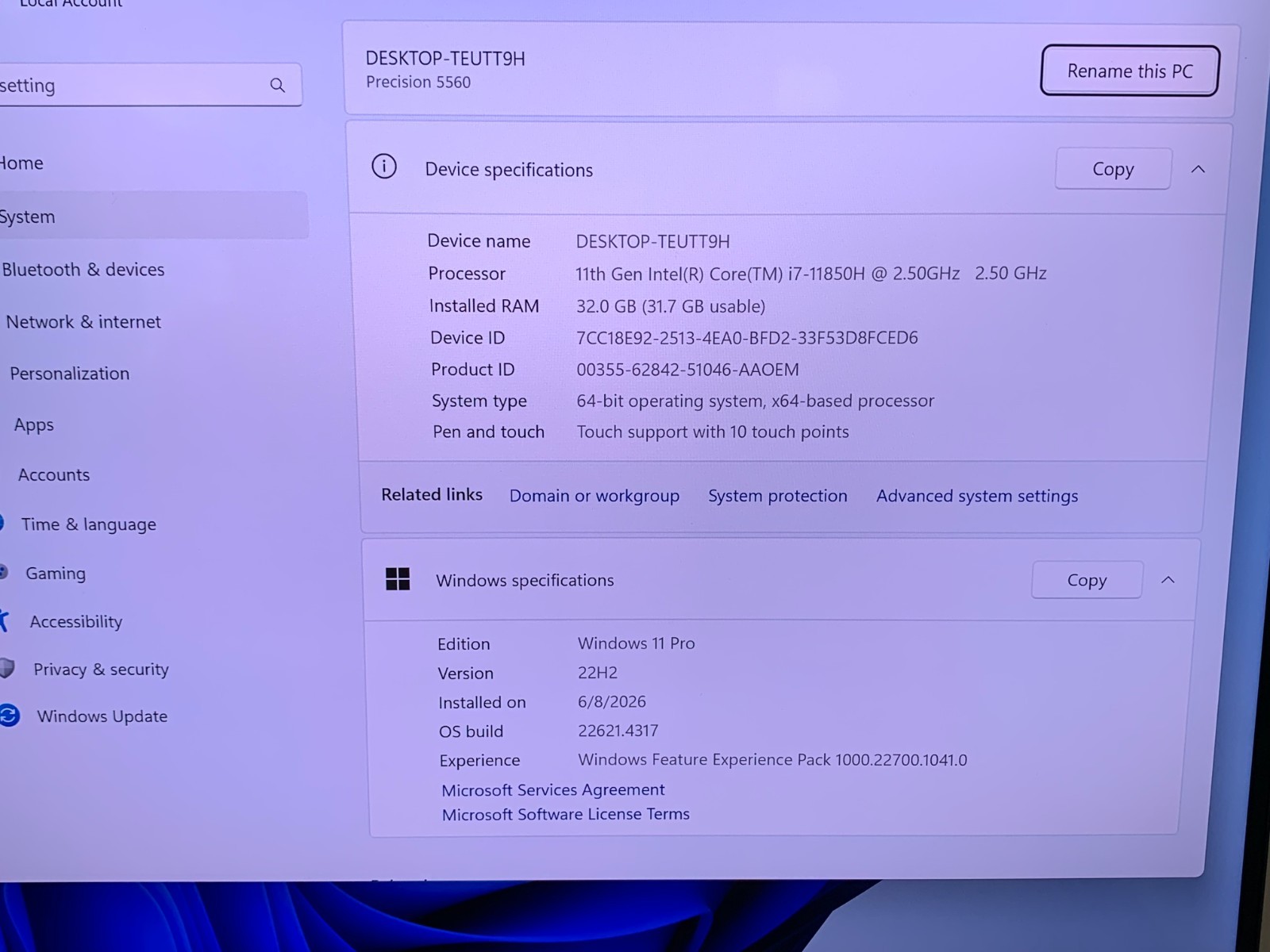Image resolution: width=1270 pixels, height=952 pixels.
Task: Select the Version value 22H2
Action: click(598, 673)
